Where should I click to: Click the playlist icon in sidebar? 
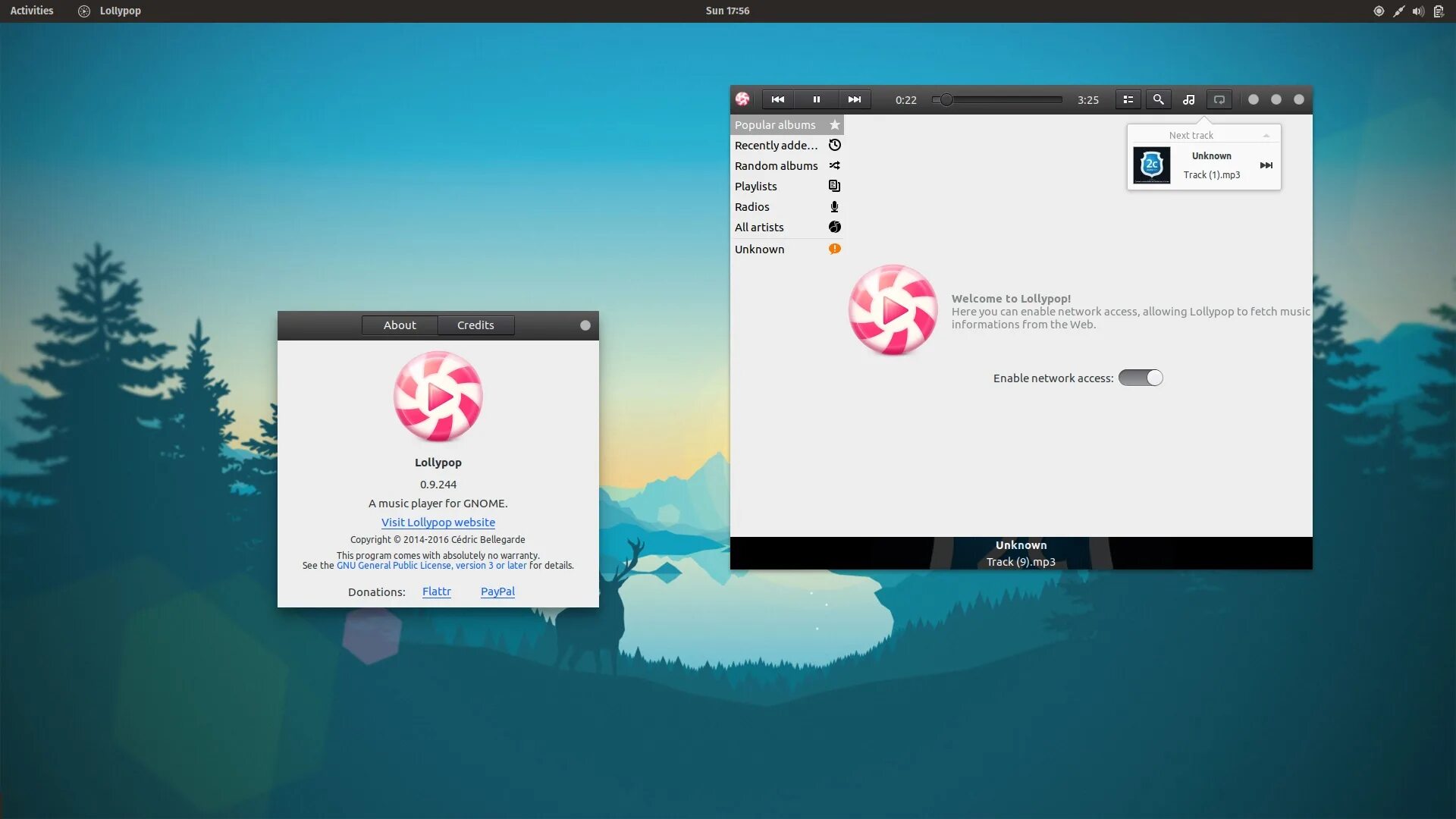[834, 186]
